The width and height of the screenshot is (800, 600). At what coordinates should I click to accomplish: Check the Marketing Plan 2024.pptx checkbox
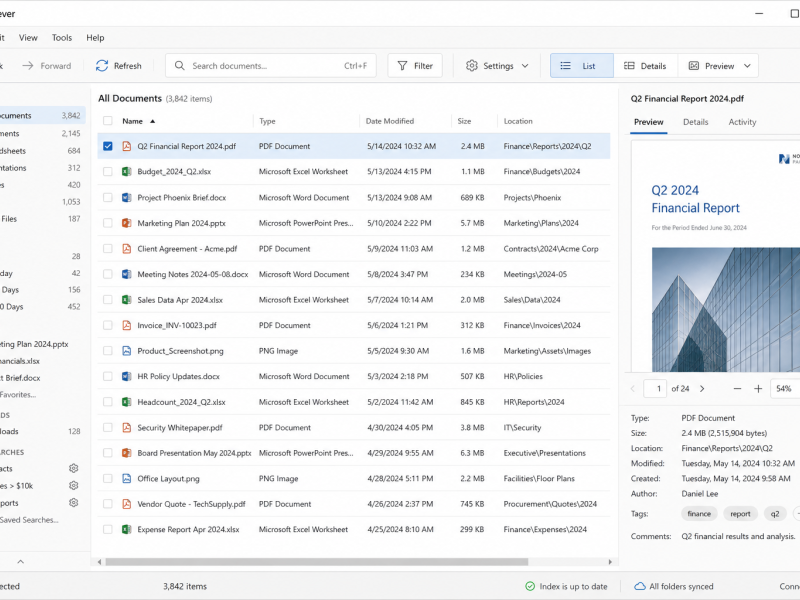108,223
